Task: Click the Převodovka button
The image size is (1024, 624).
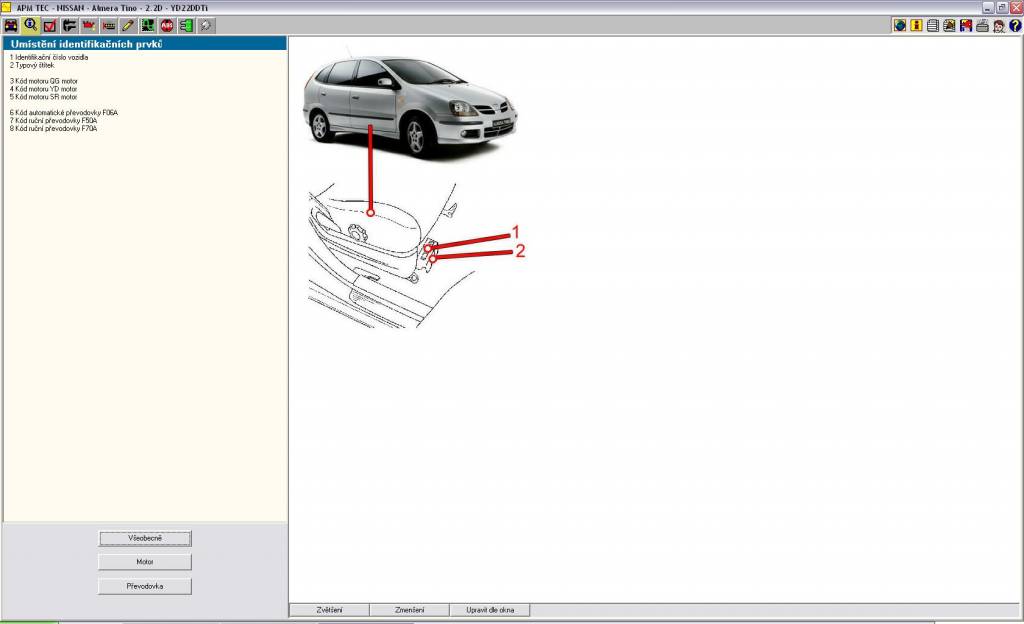Action: point(145,586)
